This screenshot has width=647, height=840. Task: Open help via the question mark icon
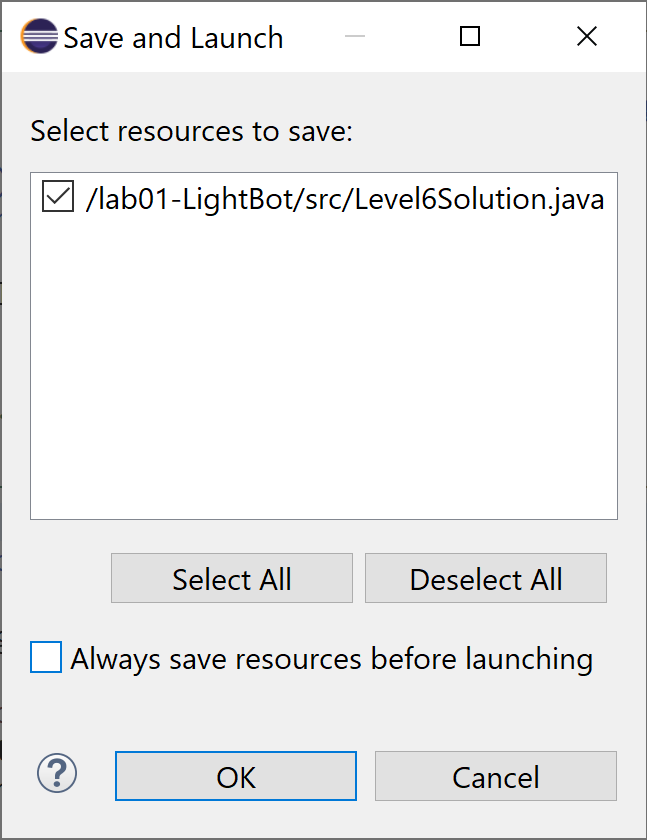tap(57, 773)
